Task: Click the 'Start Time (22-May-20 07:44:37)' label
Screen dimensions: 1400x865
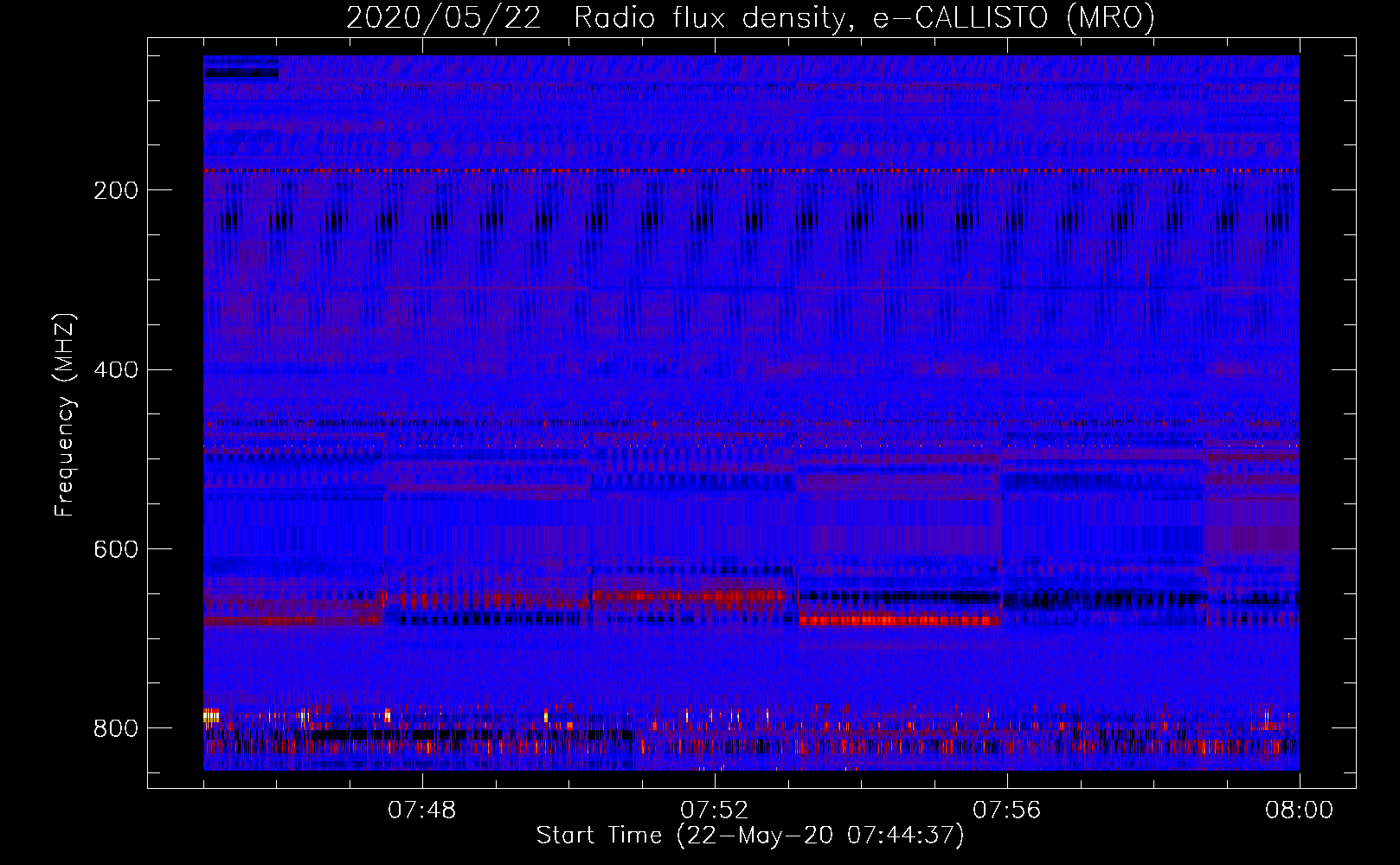Action: (750, 836)
